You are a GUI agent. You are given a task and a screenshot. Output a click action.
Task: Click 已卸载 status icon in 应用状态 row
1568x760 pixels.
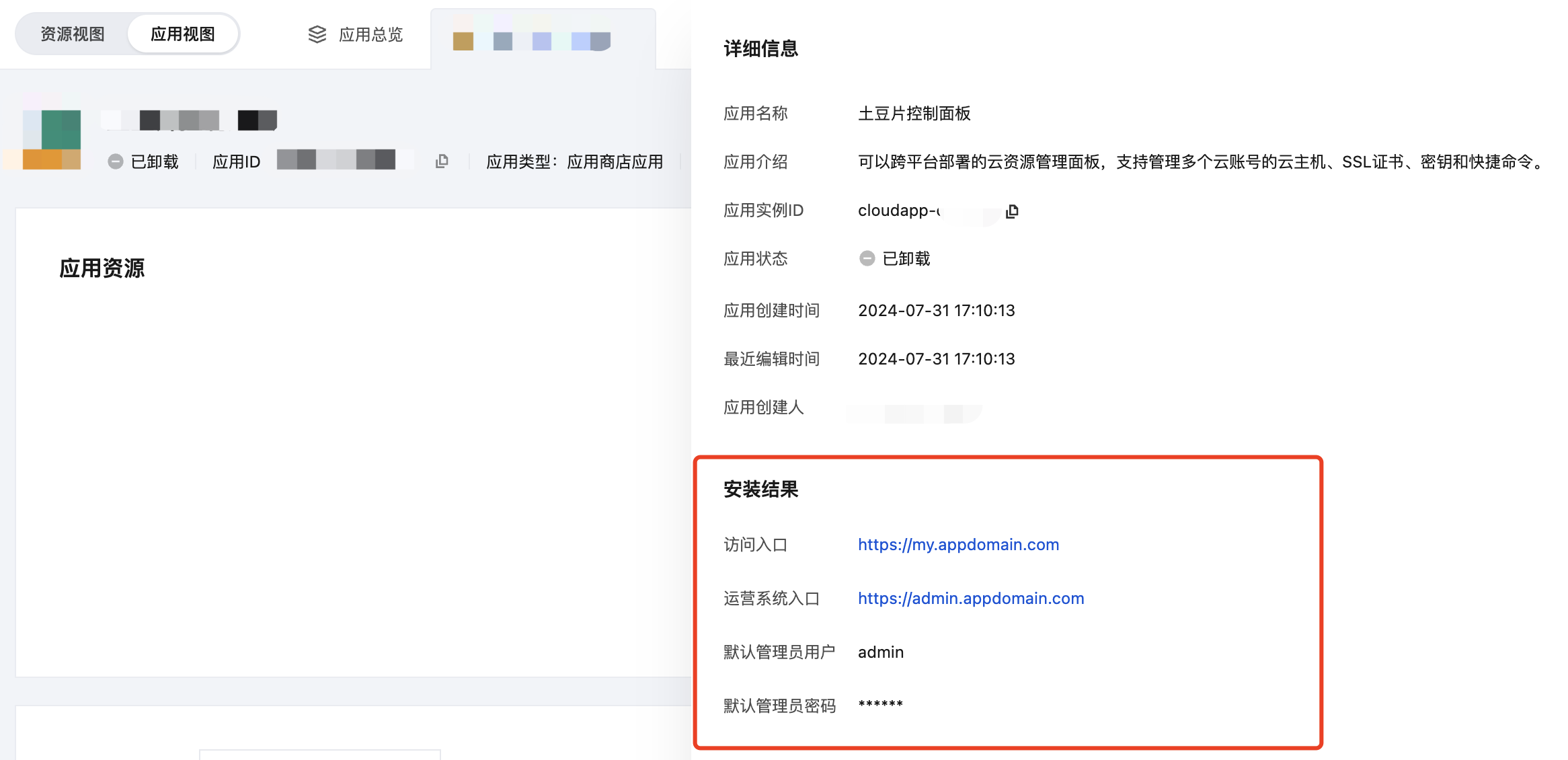tap(867, 259)
